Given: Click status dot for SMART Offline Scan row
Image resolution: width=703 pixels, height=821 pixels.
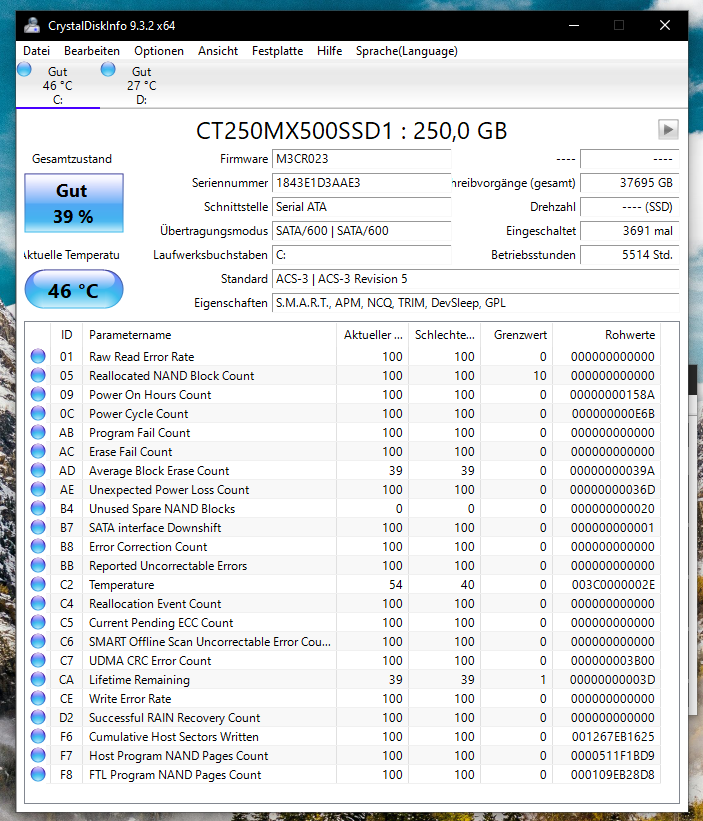Looking at the screenshot, I should [38, 641].
